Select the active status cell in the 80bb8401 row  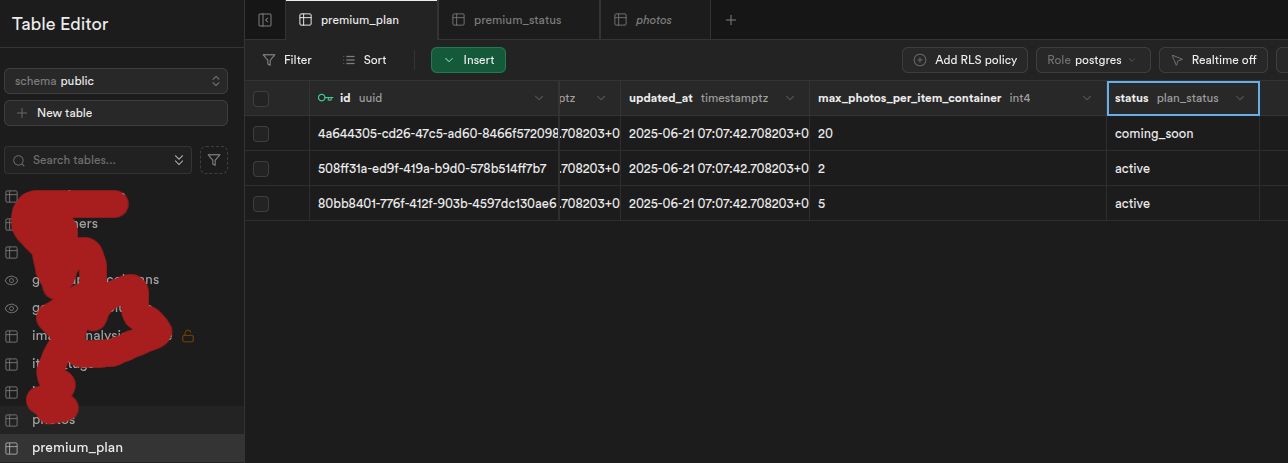point(1183,204)
